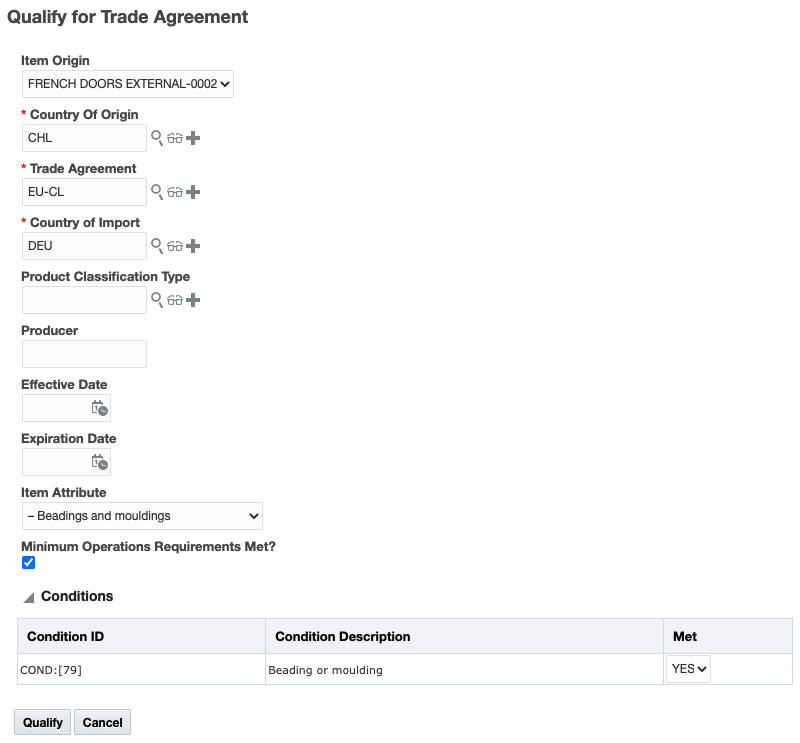This screenshot has width=800, height=743.
Task: Click view glasses icon for Country Of Origin
Action: coord(175,138)
